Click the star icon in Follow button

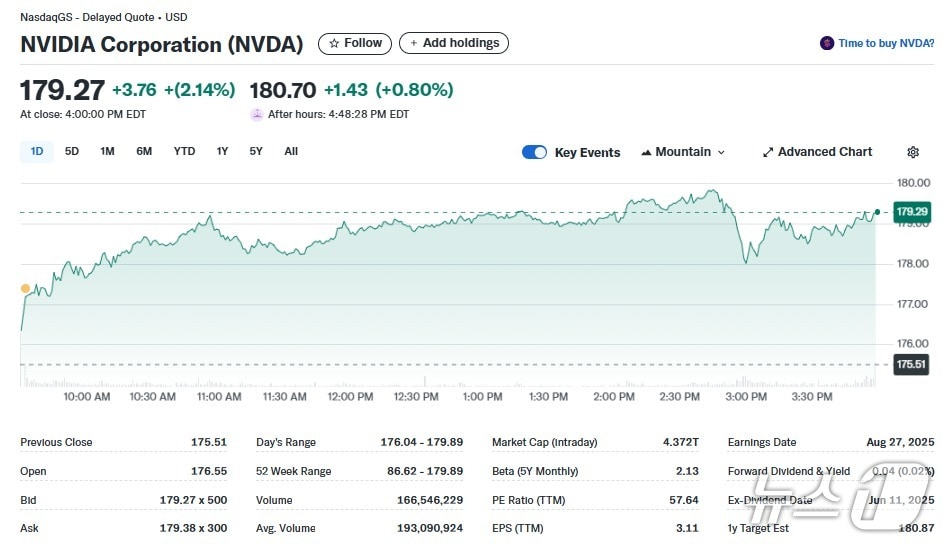pyautogui.click(x=334, y=43)
